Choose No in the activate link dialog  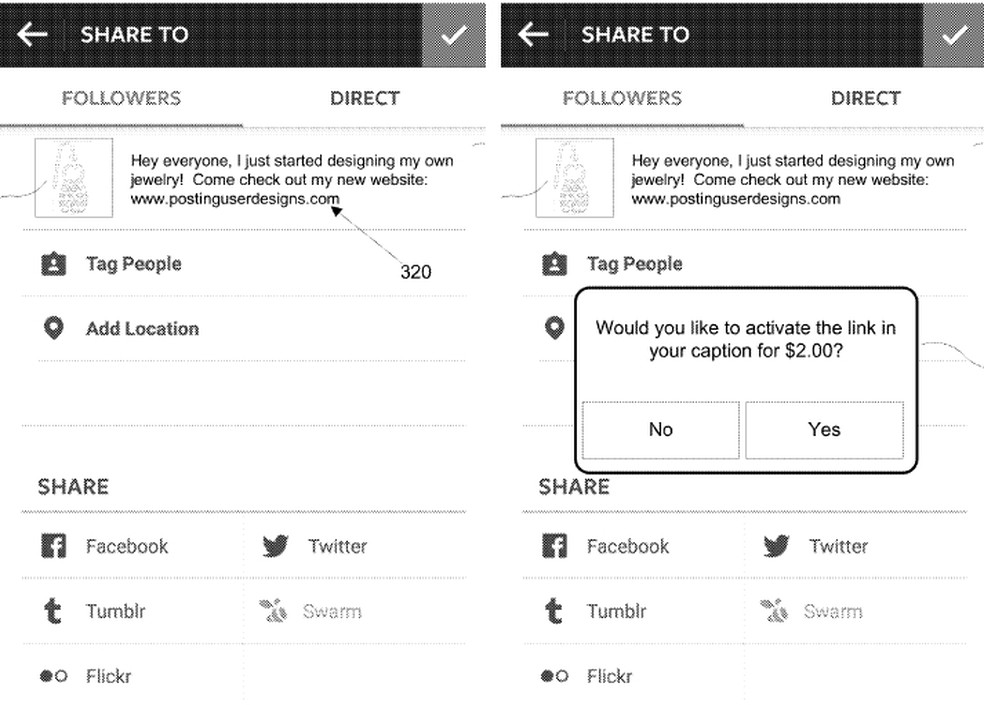click(661, 430)
